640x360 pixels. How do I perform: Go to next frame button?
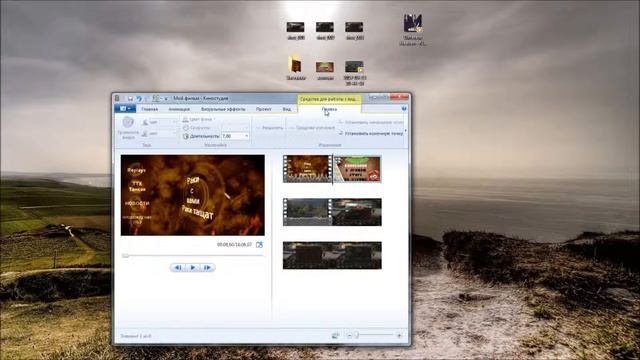tap(207, 267)
